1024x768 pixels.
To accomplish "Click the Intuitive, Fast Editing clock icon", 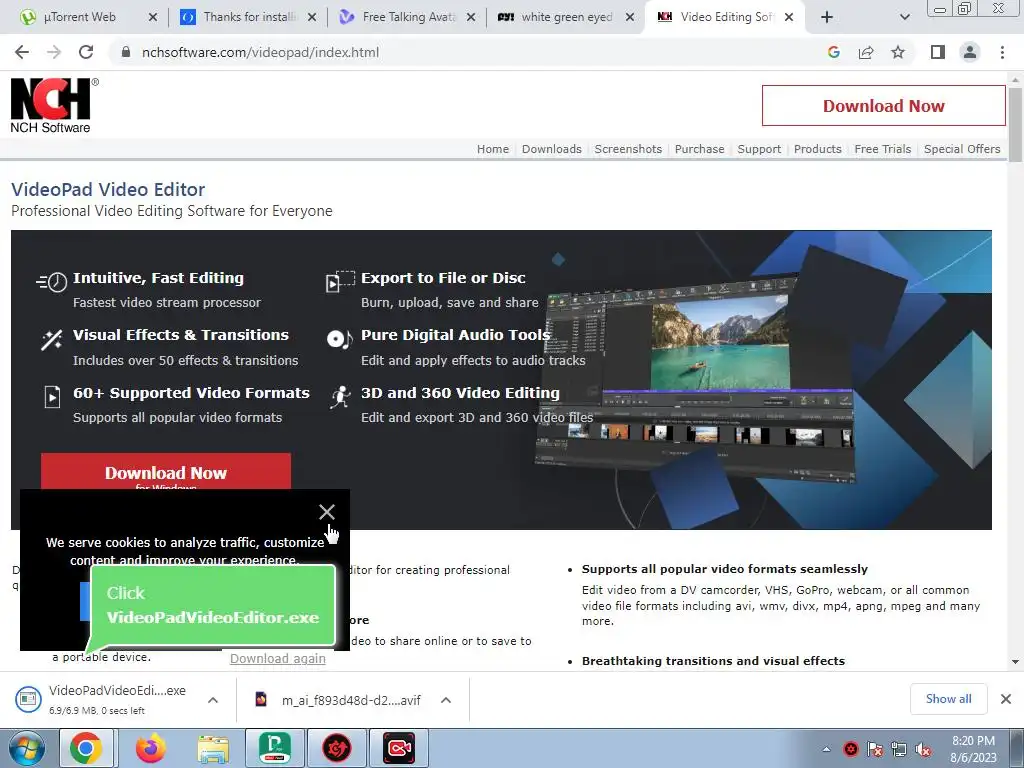I will pos(52,281).
